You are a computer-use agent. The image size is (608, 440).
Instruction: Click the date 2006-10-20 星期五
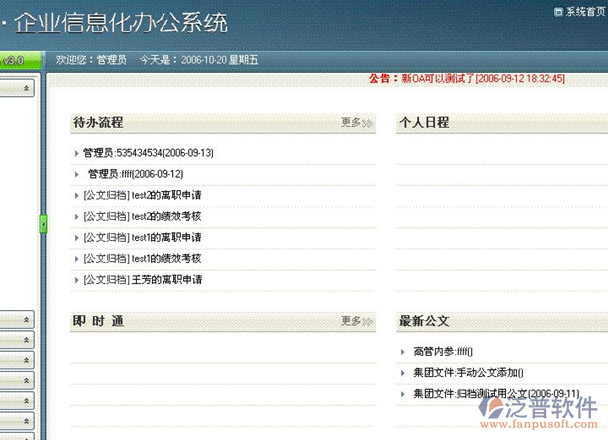219,60
